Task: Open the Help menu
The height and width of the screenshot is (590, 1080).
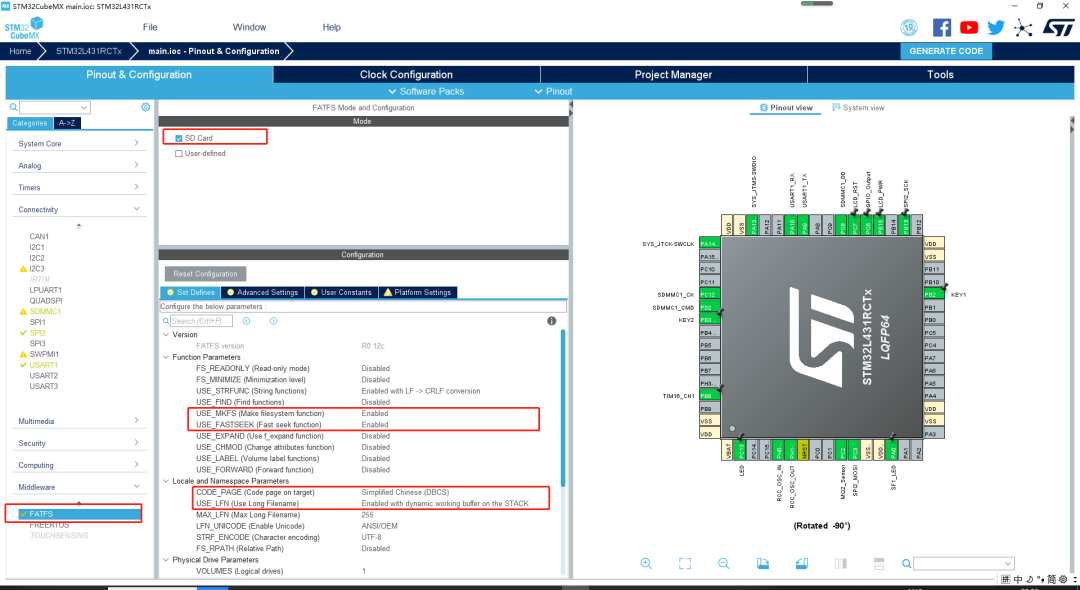Action: pyautogui.click(x=331, y=28)
